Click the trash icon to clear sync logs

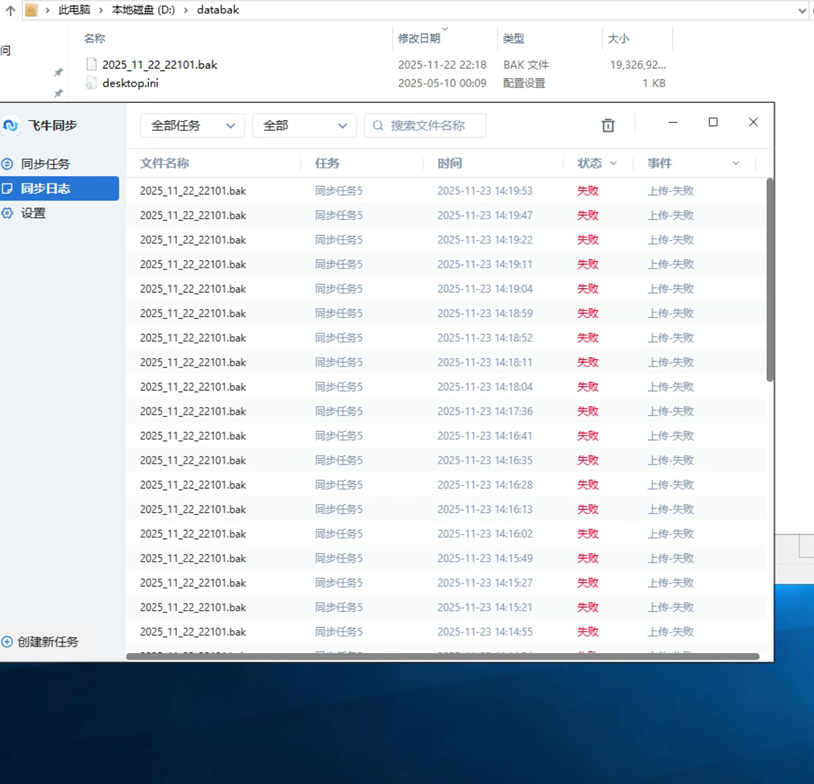click(607, 126)
